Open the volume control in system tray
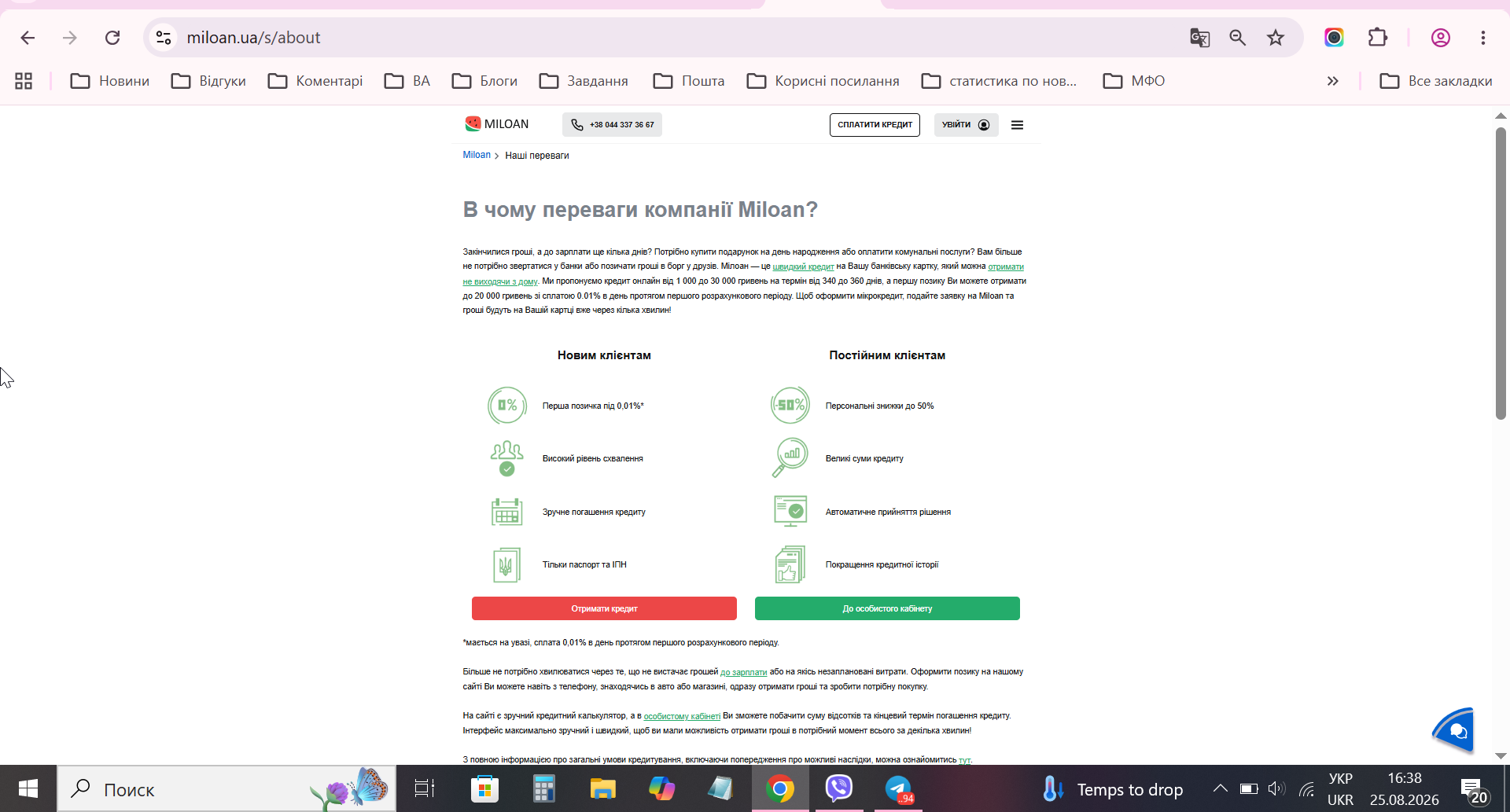The image size is (1510, 812). click(1276, 788)
